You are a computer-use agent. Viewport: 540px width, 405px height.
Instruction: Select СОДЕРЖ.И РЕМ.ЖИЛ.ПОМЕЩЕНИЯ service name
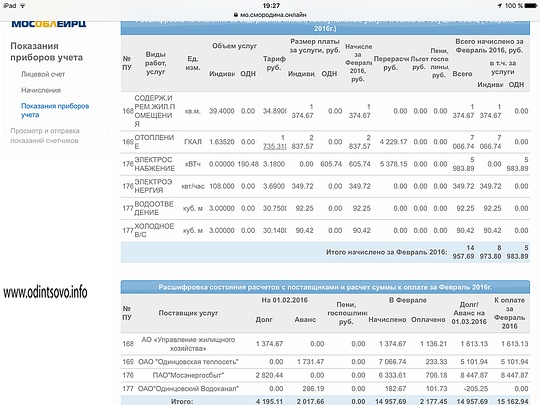coord(155,111)
